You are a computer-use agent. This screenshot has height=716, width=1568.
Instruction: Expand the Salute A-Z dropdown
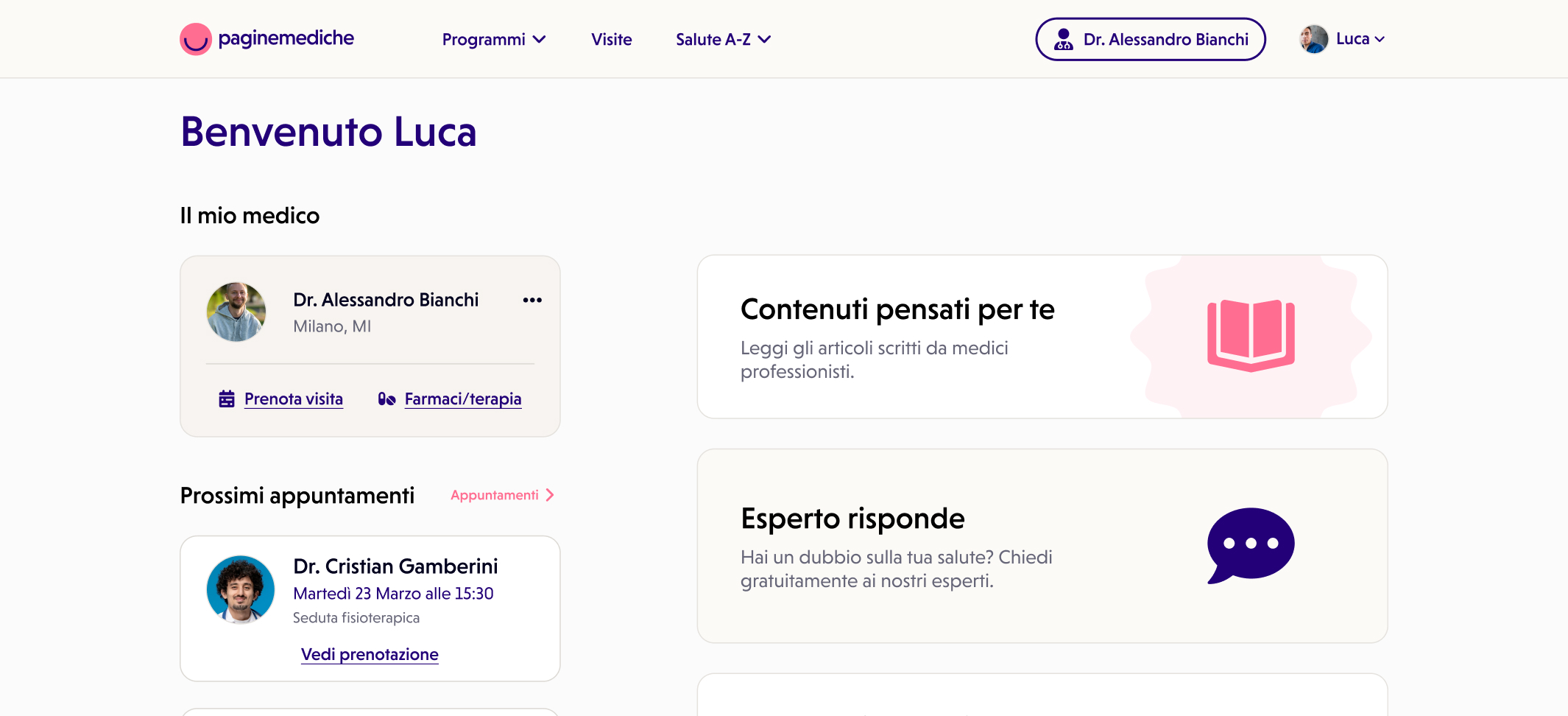pos(723,40)
